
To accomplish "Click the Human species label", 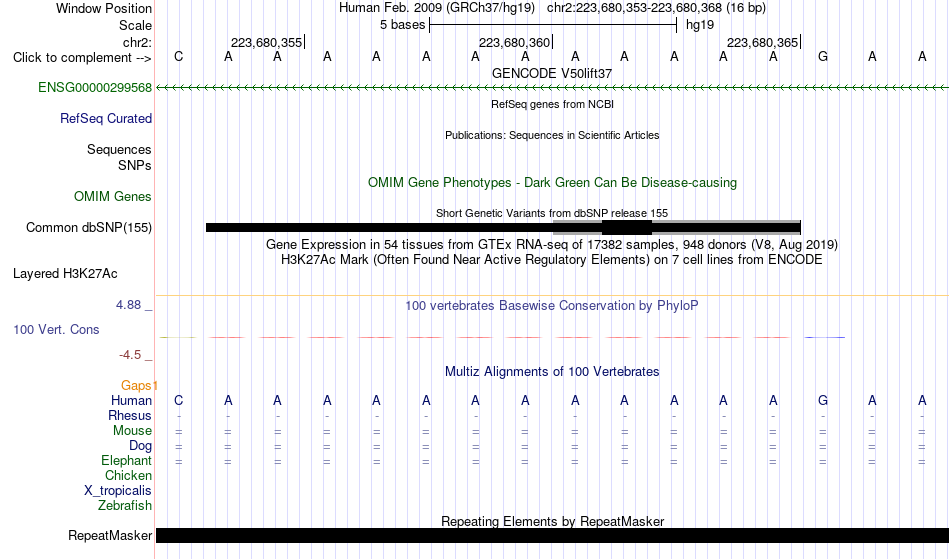I will coord(131,401).
